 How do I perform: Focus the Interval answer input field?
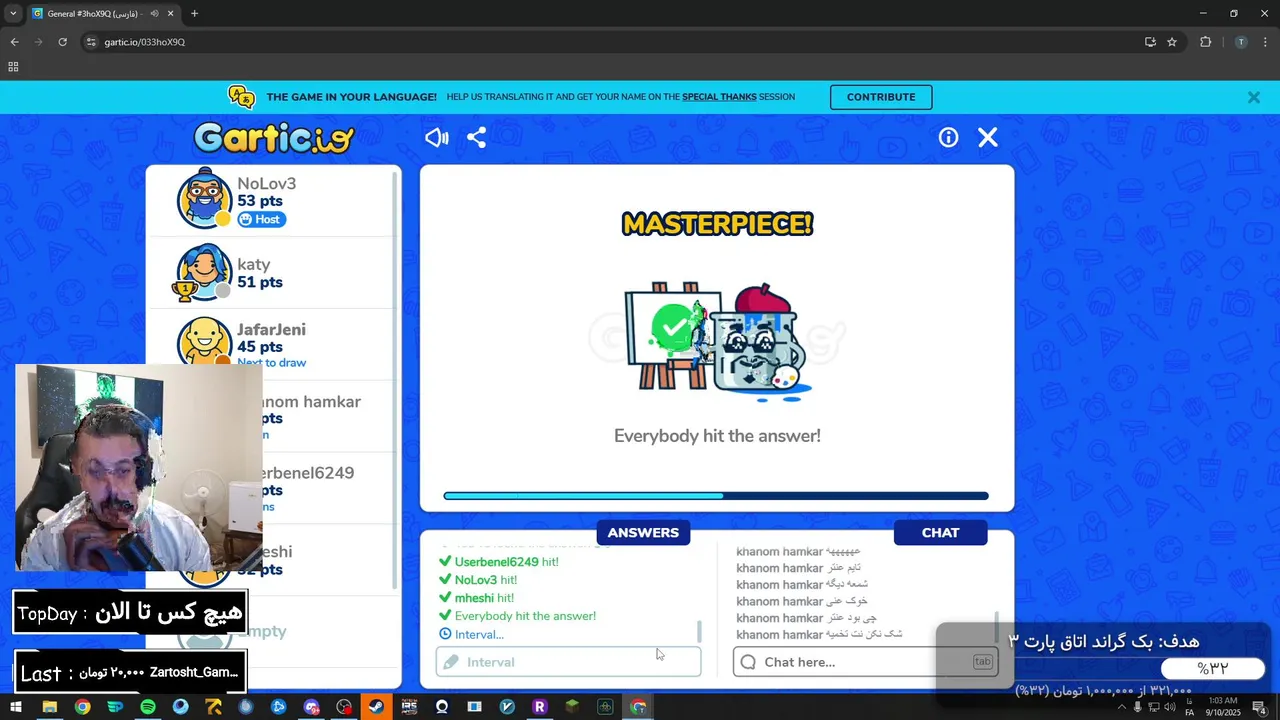568,662
